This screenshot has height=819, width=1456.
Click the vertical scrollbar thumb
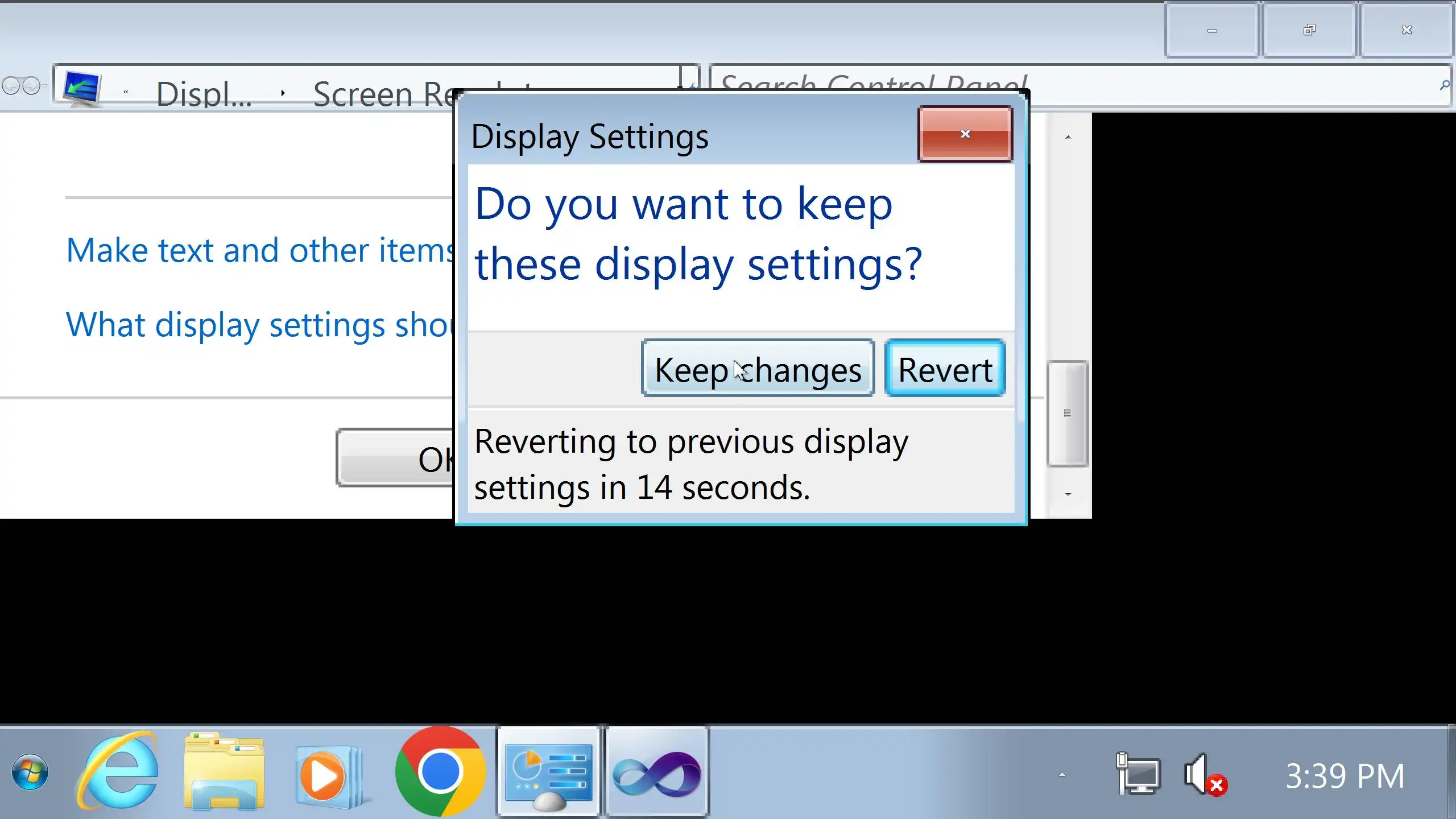[x=1067, y=413]
